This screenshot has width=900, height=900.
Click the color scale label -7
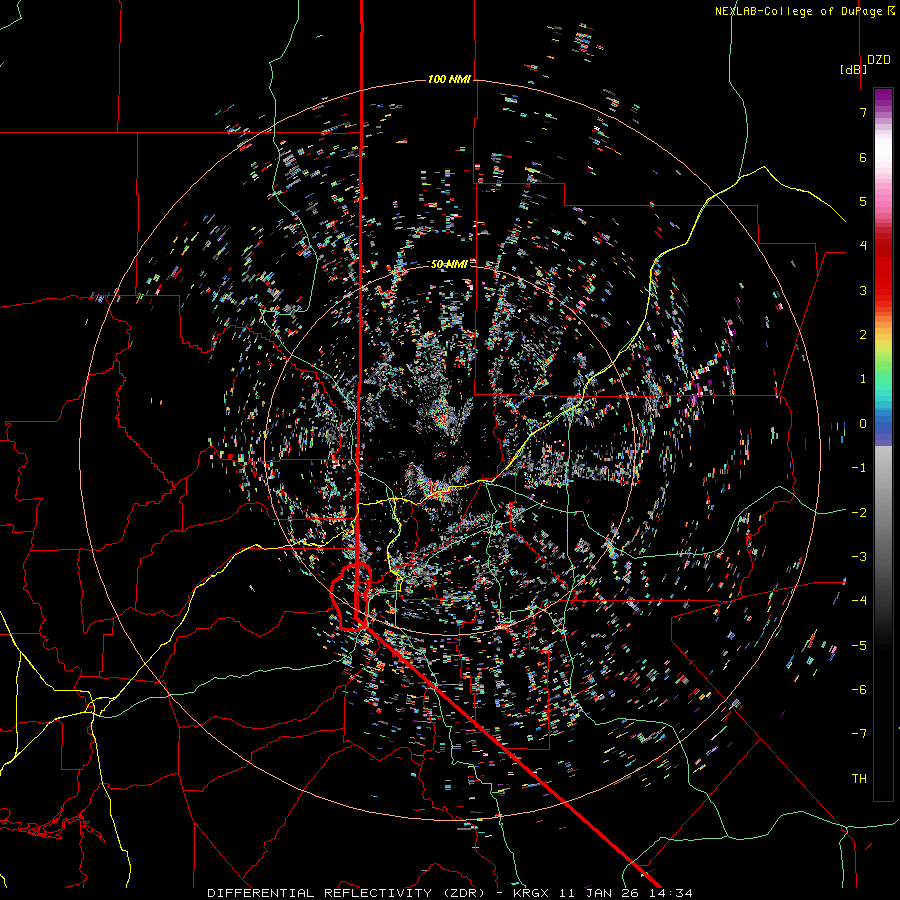[859, 734]
